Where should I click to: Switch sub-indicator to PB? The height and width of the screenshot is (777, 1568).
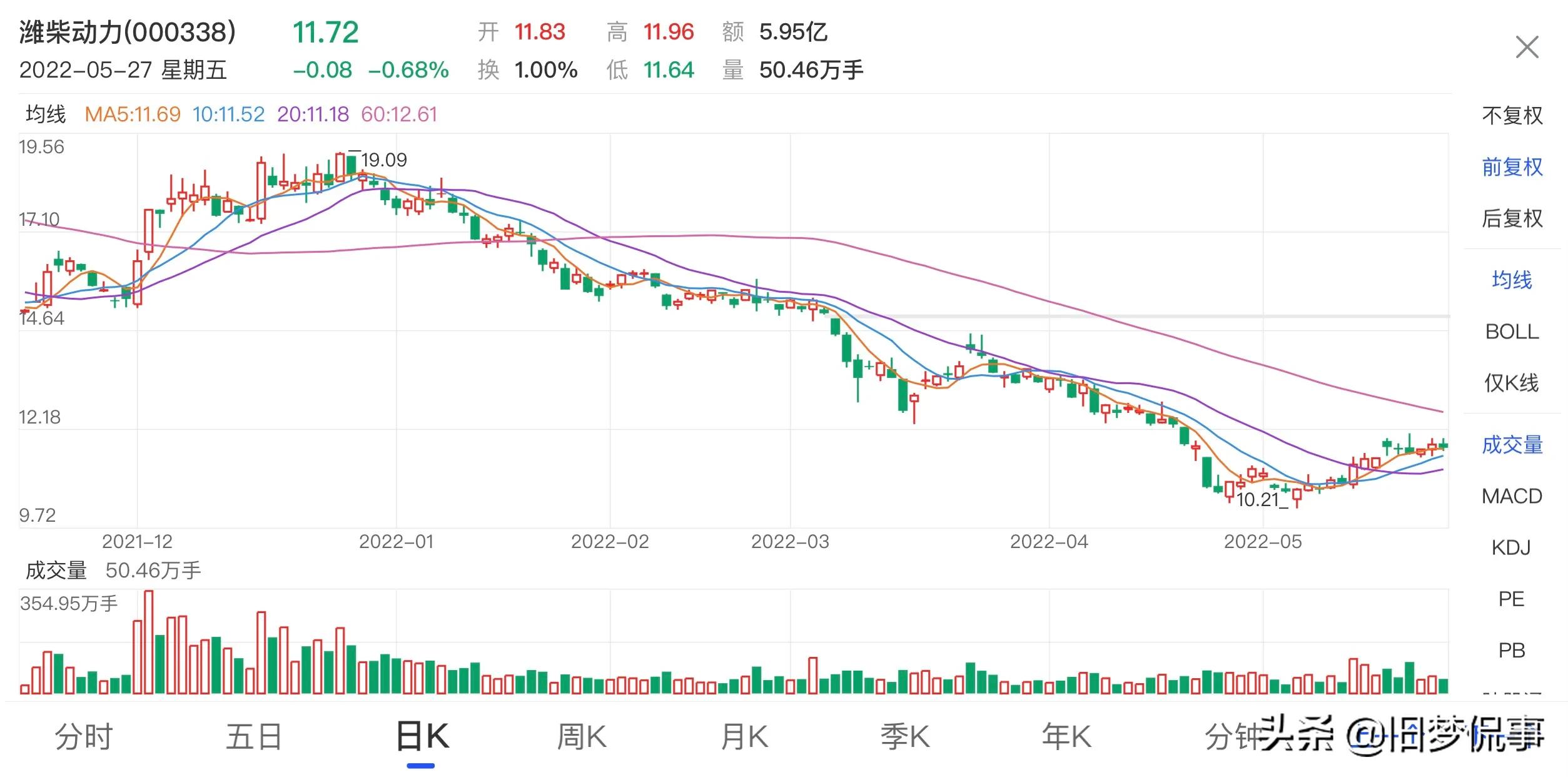1511,651
